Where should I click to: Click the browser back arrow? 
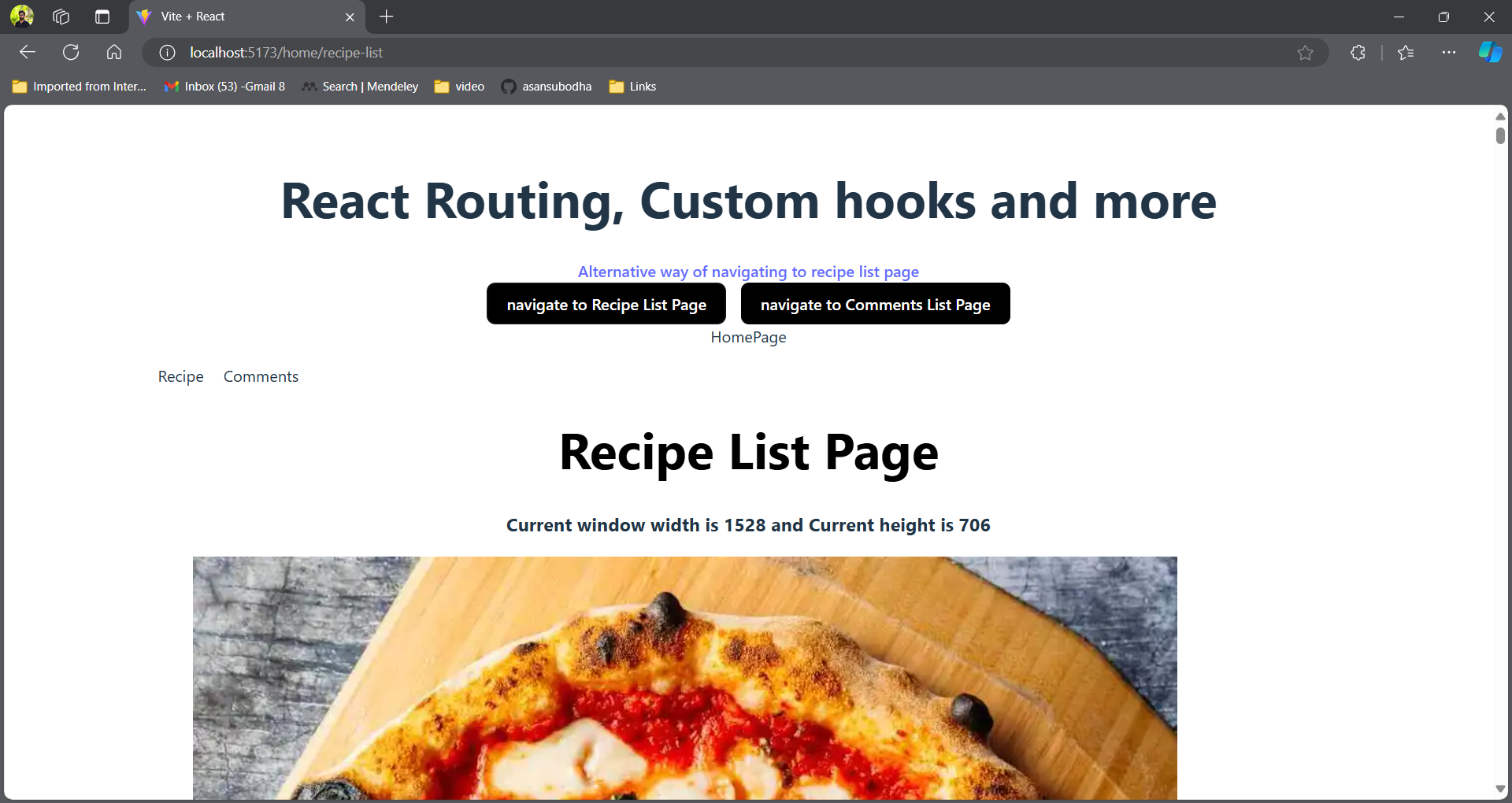(x=28, y=53)
